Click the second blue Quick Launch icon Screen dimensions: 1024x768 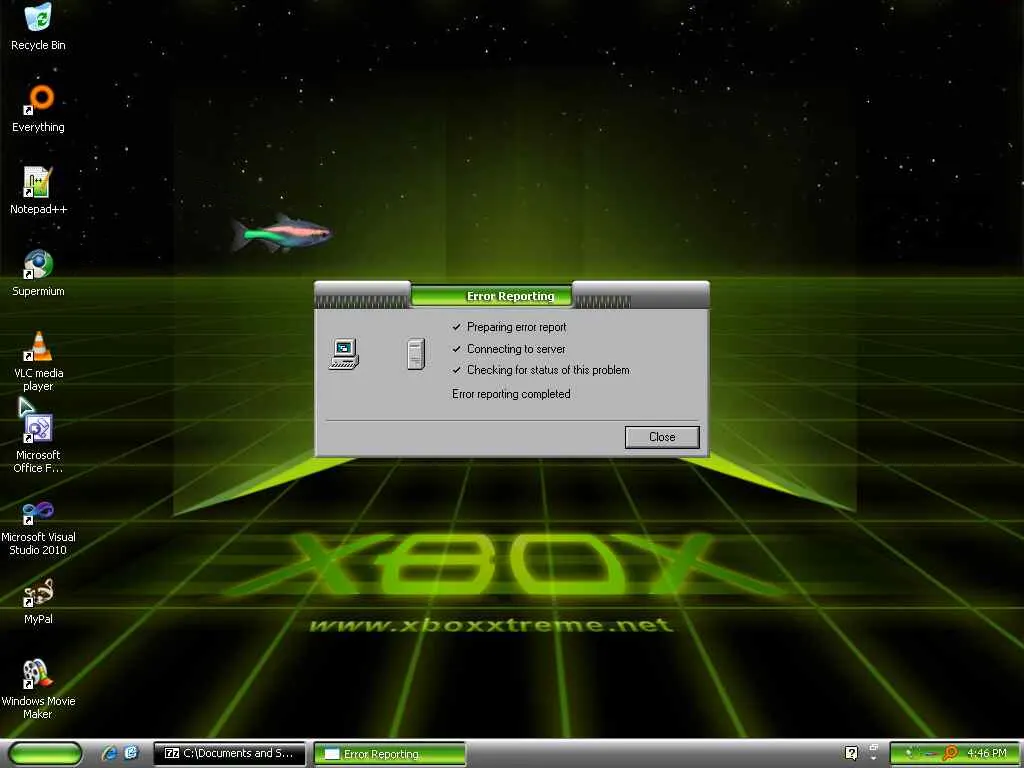coord(131,753)
